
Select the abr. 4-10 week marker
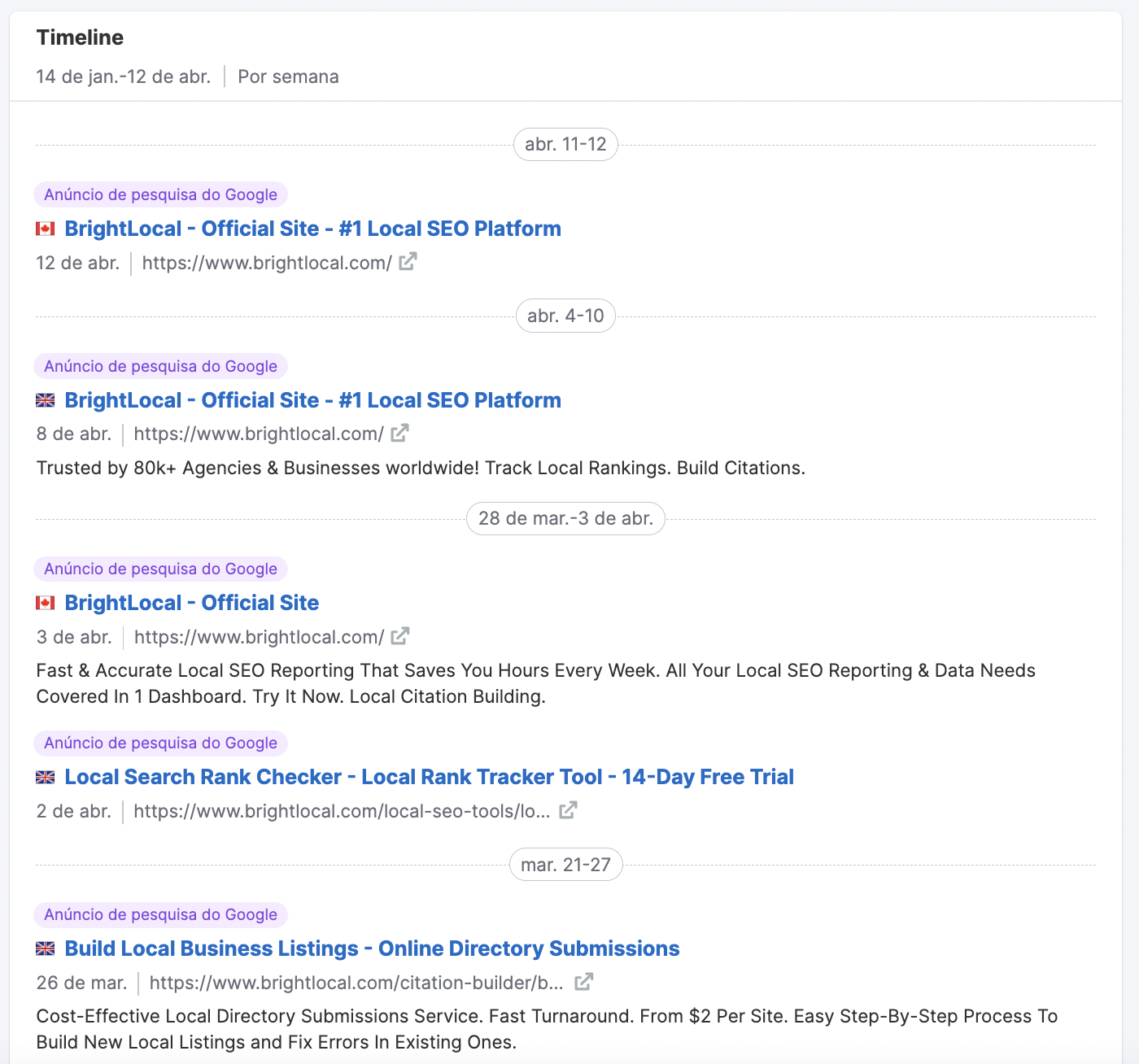tap(565, 316)
